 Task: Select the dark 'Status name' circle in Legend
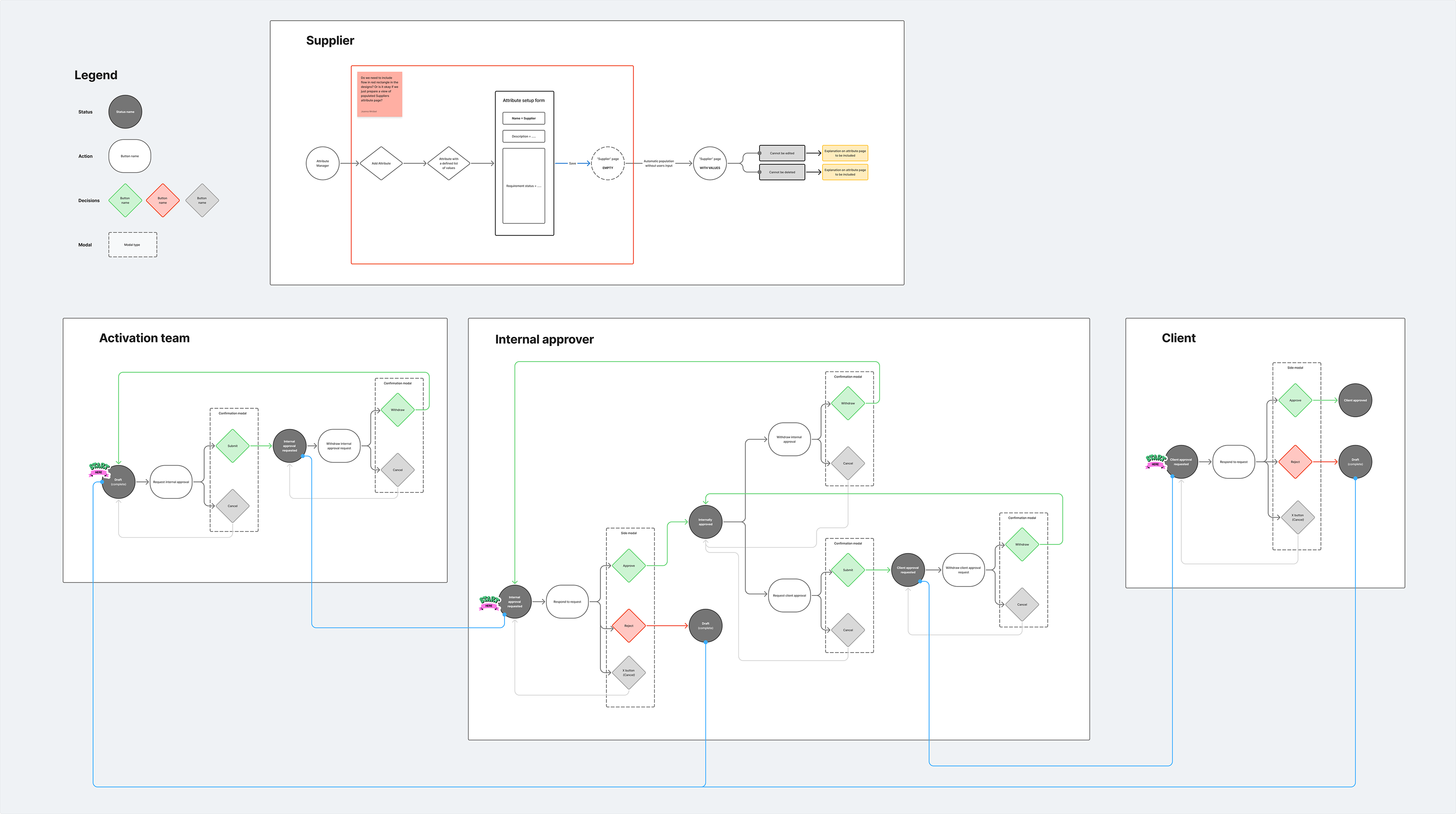click(125, 112)
